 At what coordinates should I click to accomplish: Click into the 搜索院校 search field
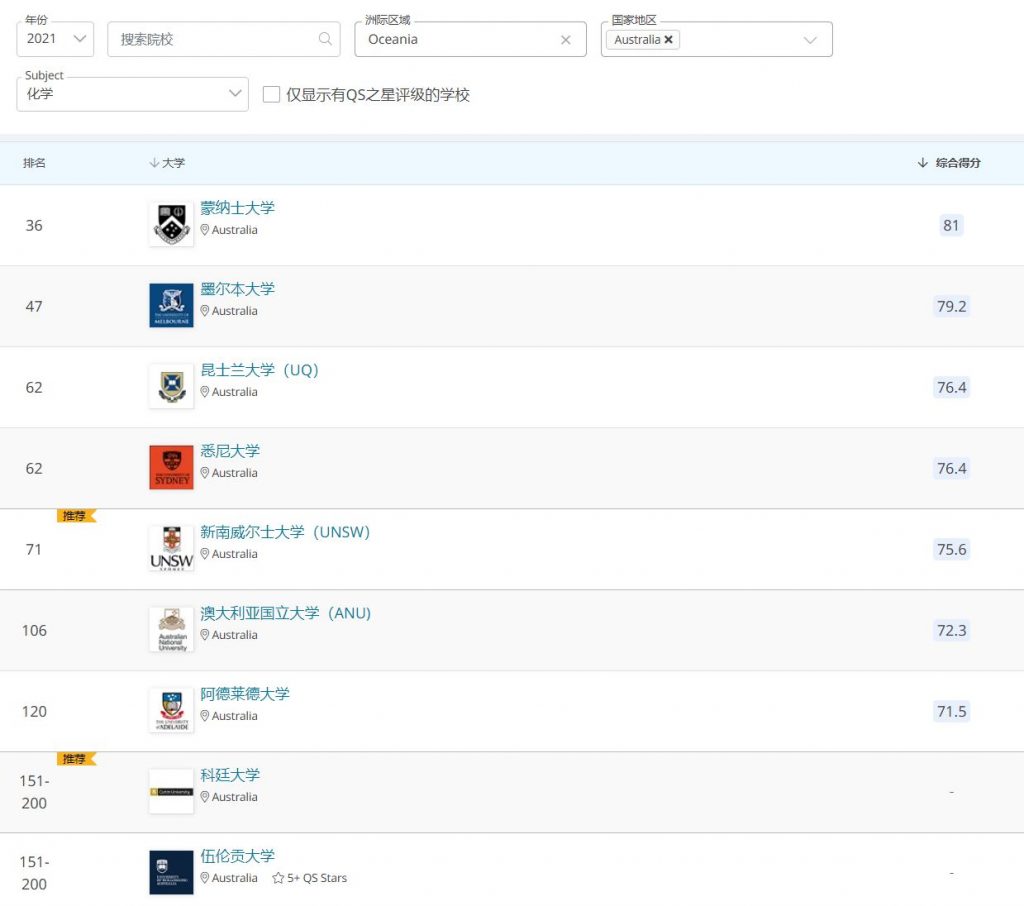(223, 39)
